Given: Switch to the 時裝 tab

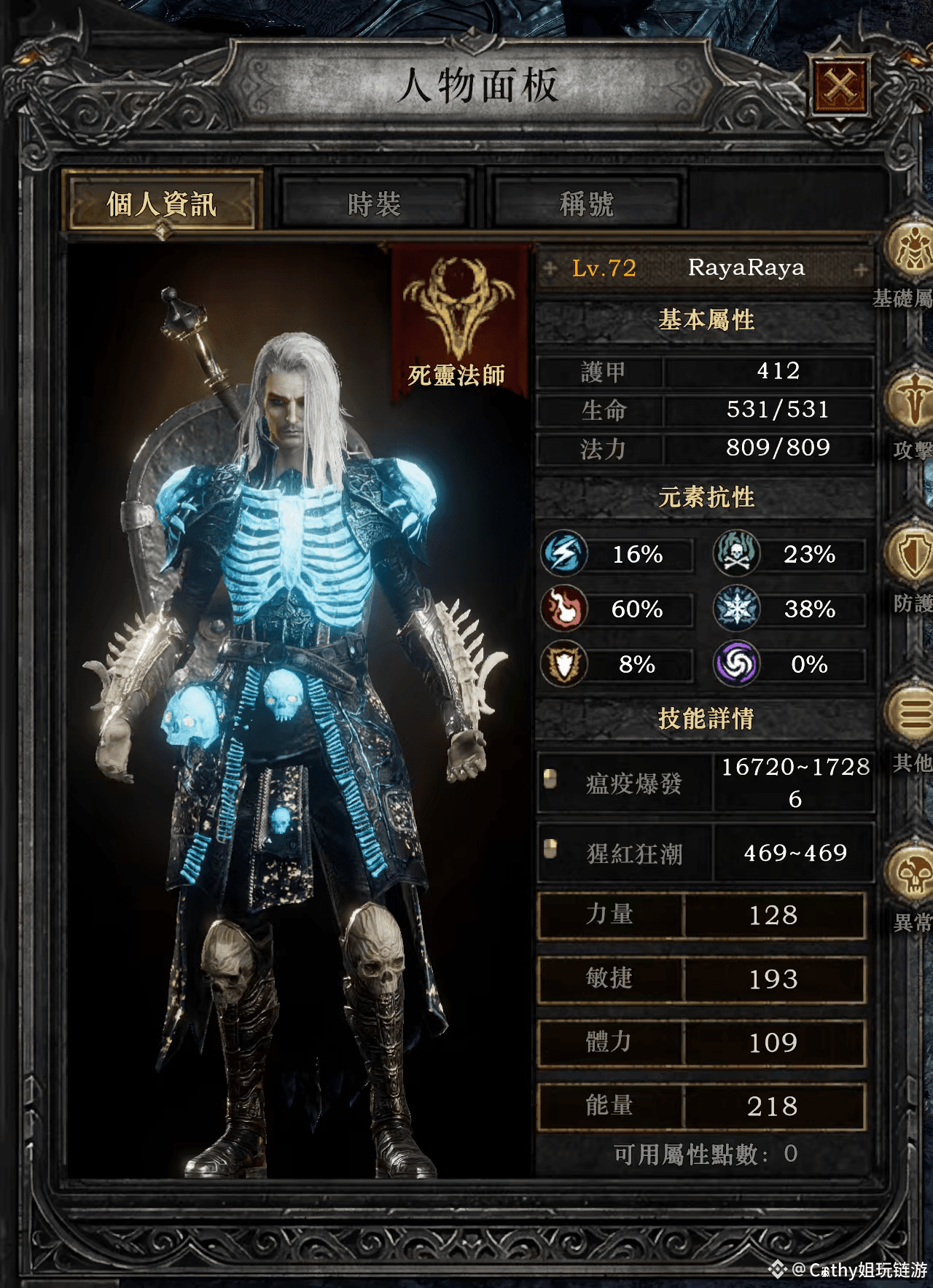Looking at the screenshot, I should [x=374, y=203].
